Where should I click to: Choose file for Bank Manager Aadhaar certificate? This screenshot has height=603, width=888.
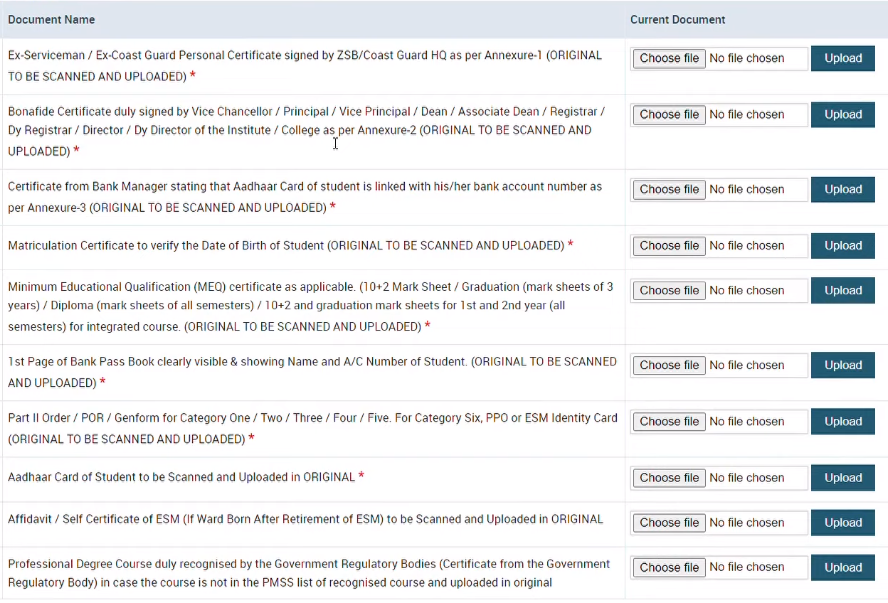pos(668,189)
